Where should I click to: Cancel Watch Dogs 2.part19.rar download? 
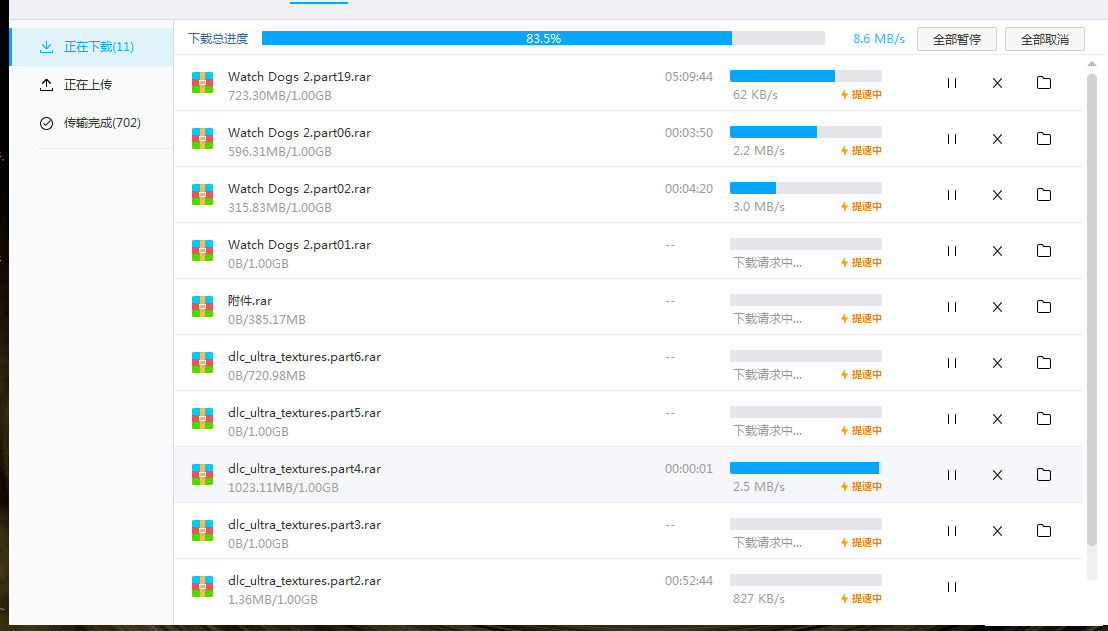(x=997, y=83)
